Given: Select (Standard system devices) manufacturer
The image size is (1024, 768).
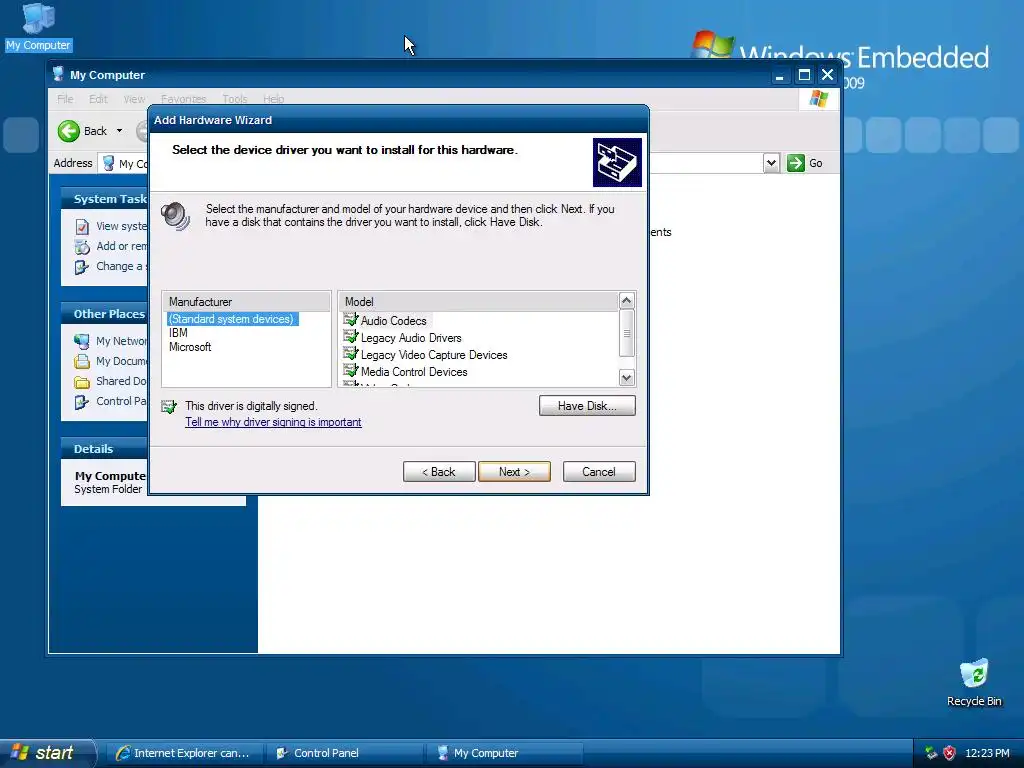Looking at the screenshot, I should point(232,319).
